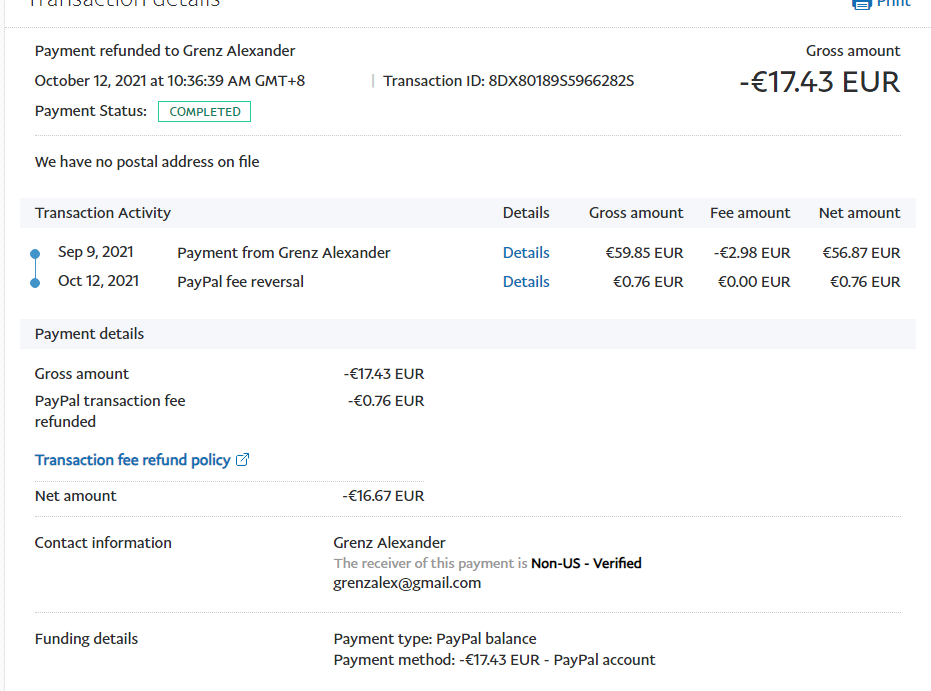931x691 pixels.
Task: Click the Funding details label
Action: pyautogui.click(x=86, y=639)
